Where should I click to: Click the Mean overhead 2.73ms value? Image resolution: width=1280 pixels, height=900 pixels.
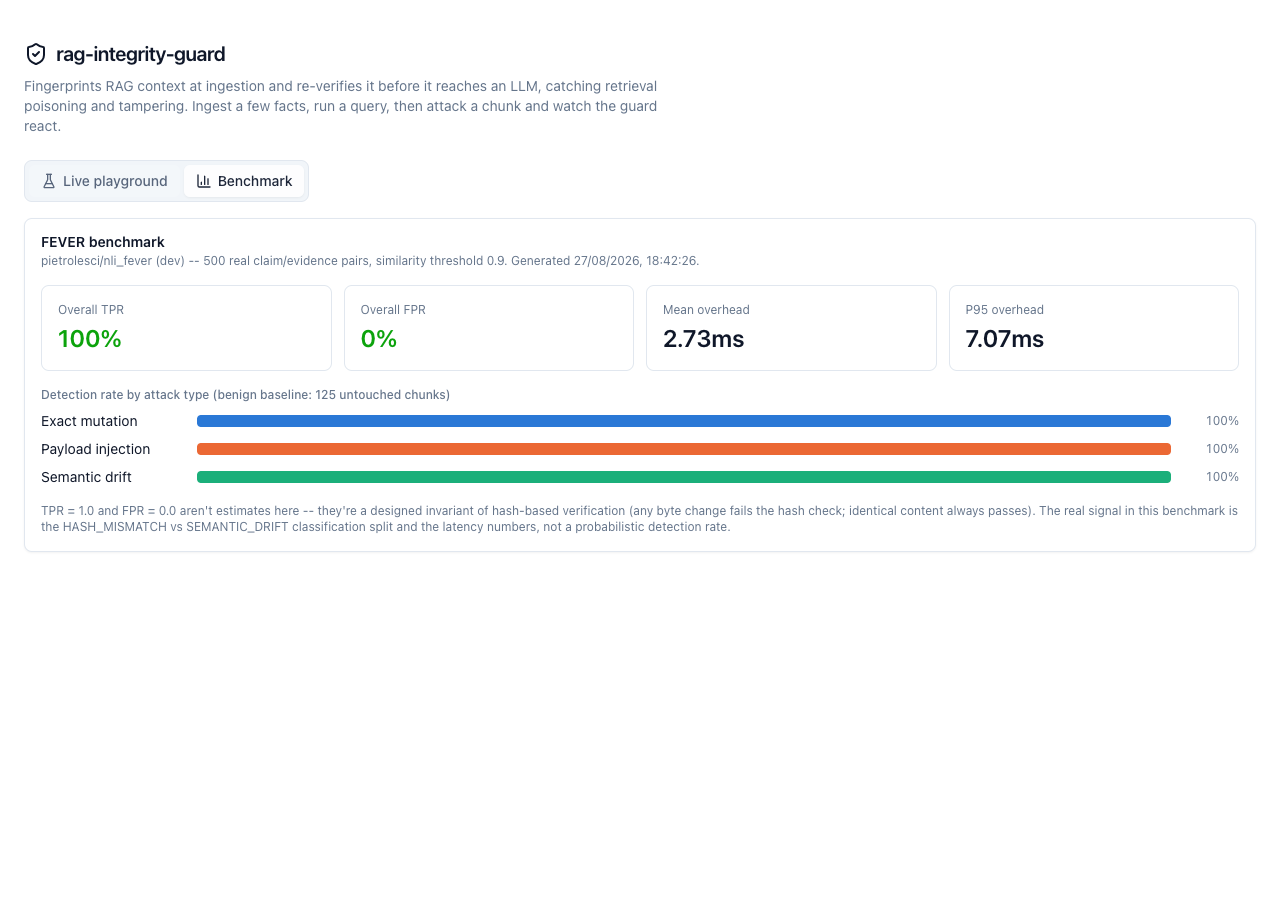[x=704, y=339]
